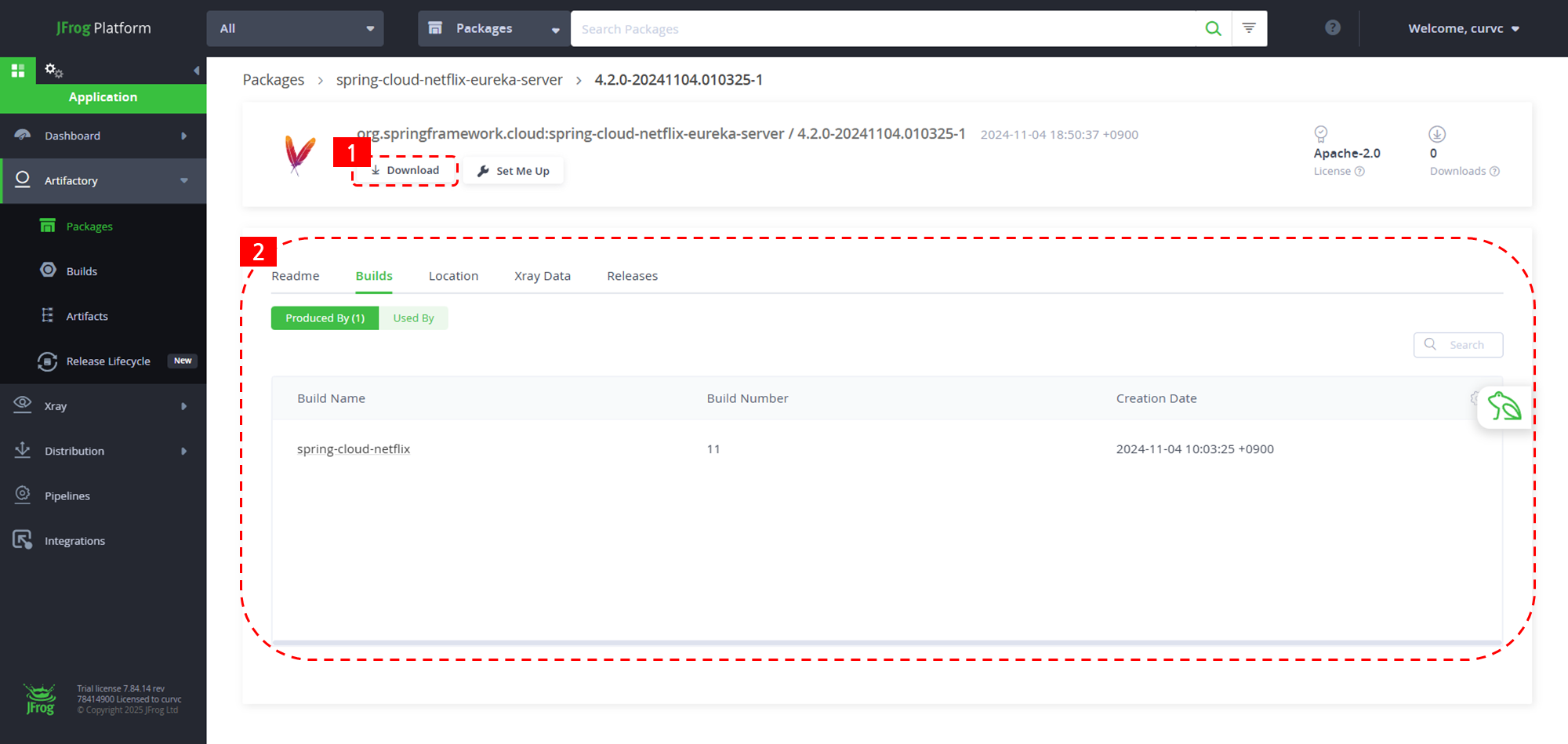Viewport: 1568px width, 744px height.
Task: Switch to the Readme tab
Action: tap(296, 276)
